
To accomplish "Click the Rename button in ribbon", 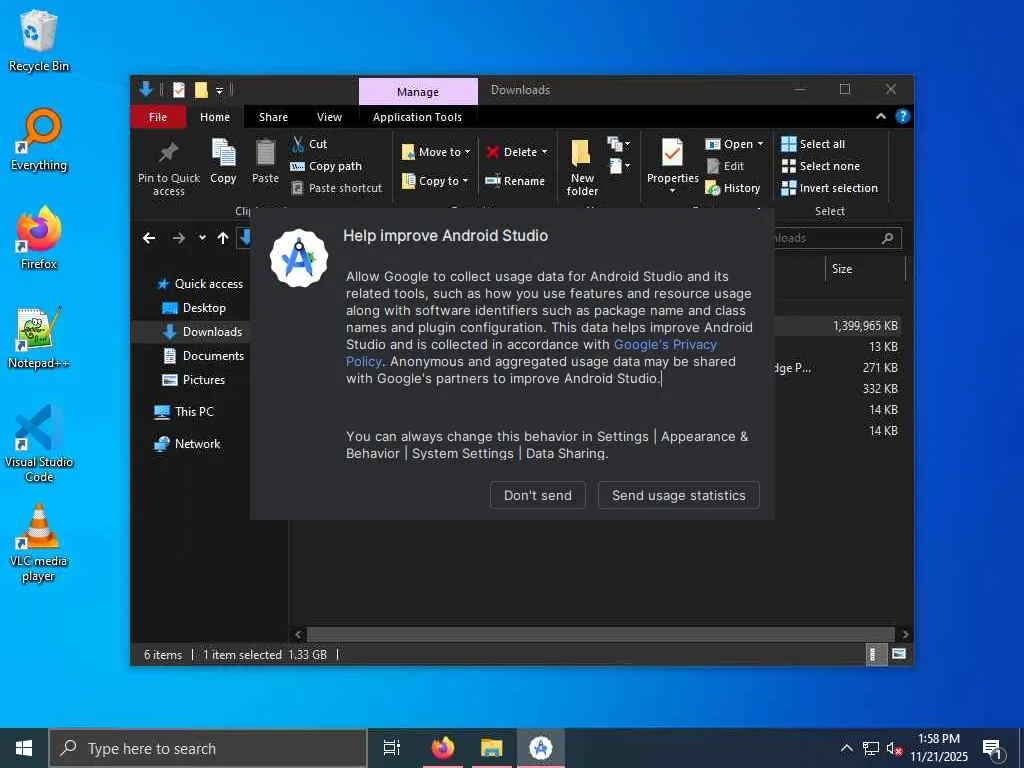I will [515, 181].
